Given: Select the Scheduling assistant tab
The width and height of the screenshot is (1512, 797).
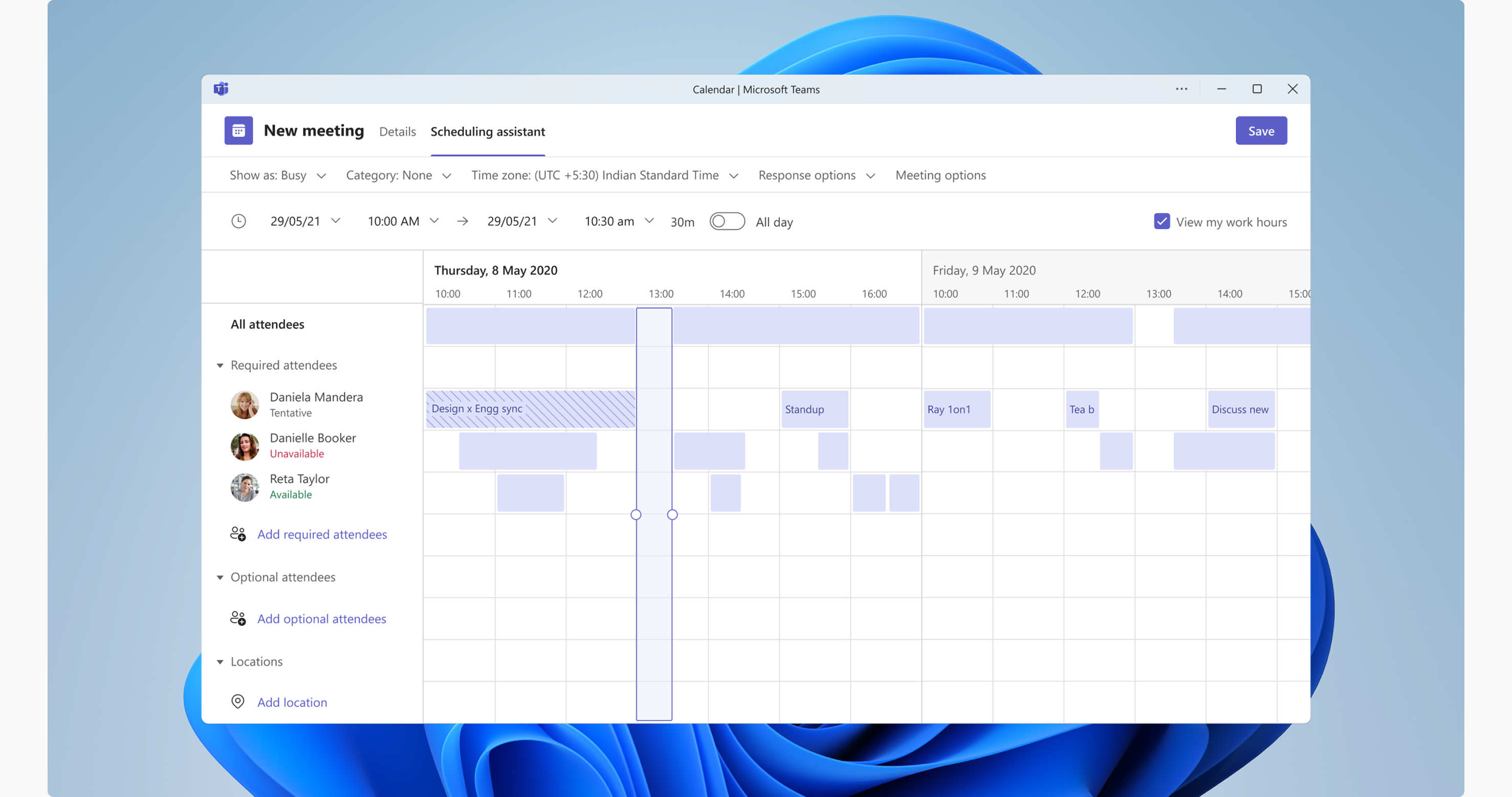Looking at the screenshot, I should pyautogui.click(x=488, y=132).
